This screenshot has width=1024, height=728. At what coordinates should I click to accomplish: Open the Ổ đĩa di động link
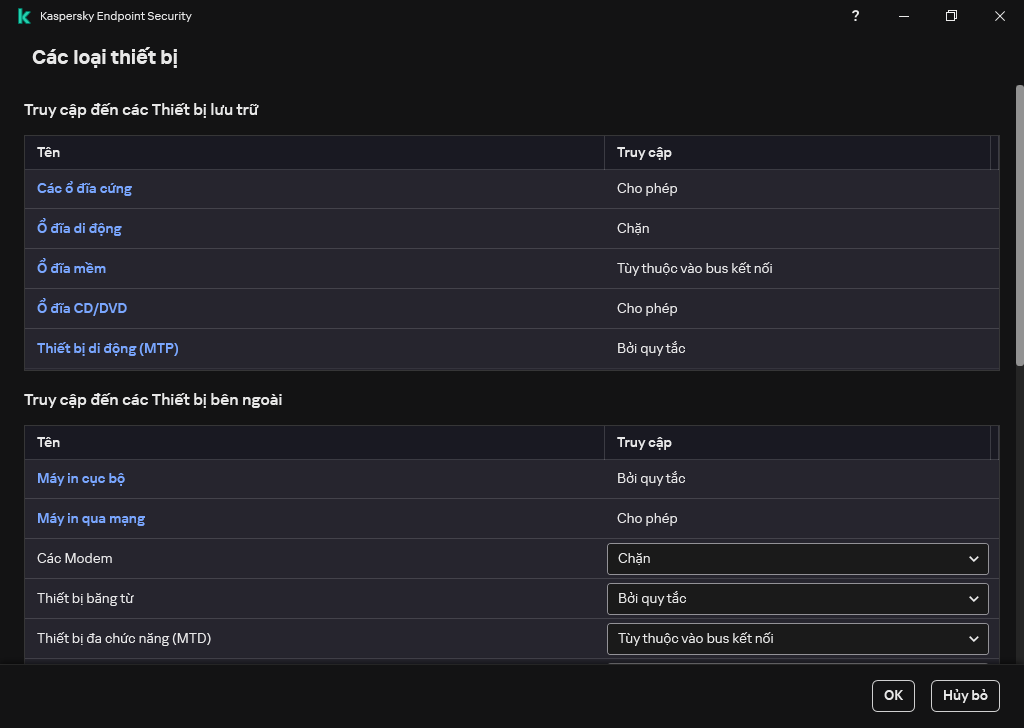click(79, 228)
